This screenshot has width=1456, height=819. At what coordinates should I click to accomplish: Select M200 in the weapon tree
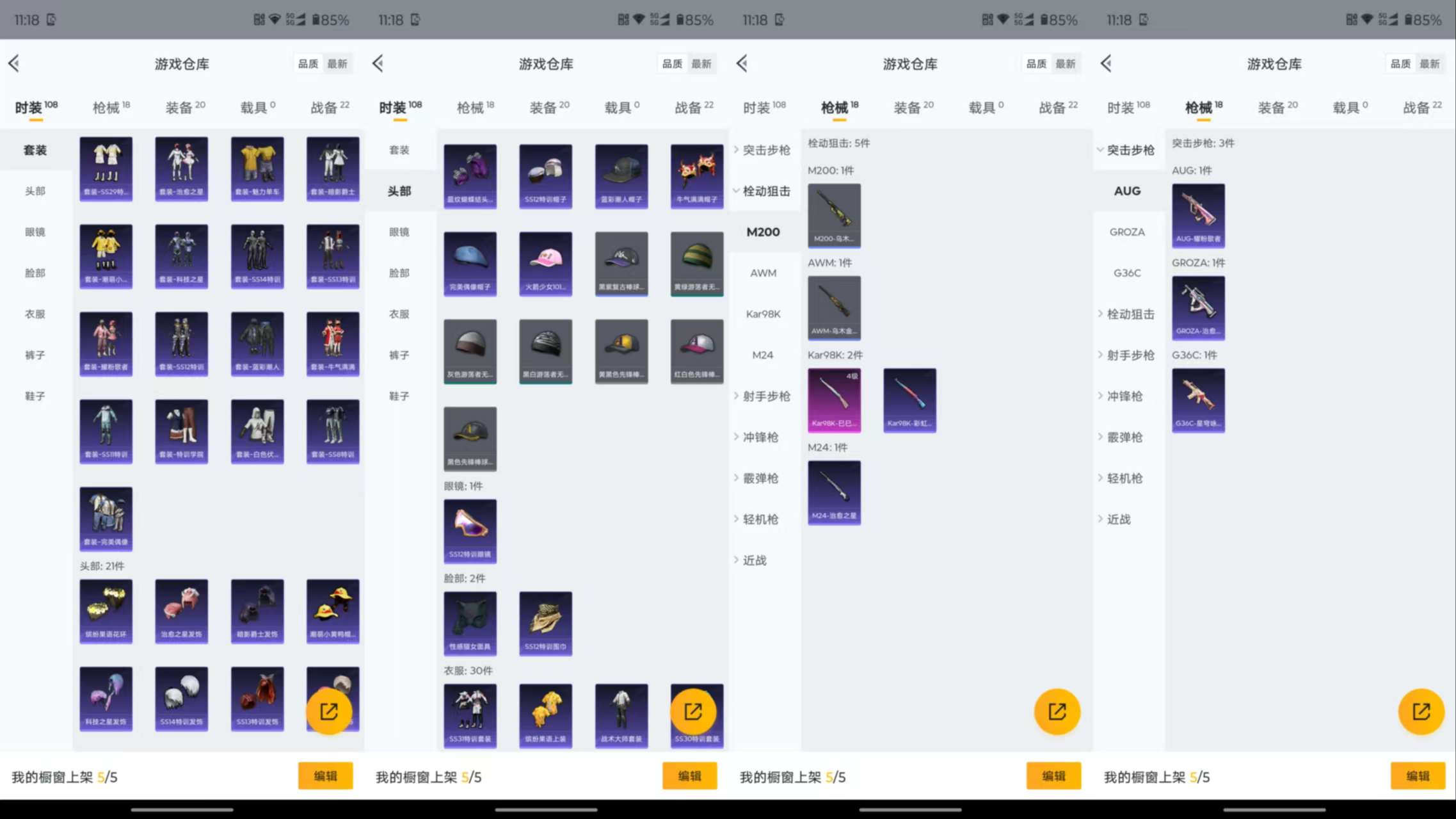[x=762, y=232]
